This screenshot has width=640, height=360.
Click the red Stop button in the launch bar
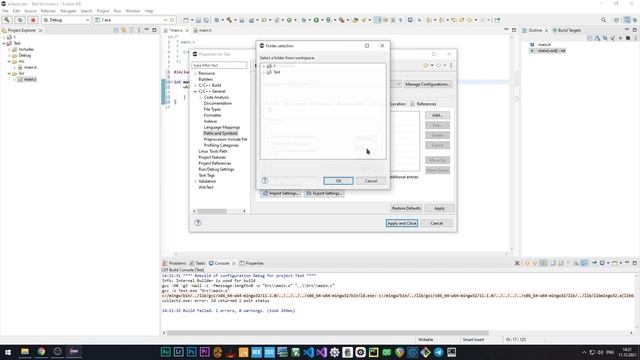click(x=33, y=20)
